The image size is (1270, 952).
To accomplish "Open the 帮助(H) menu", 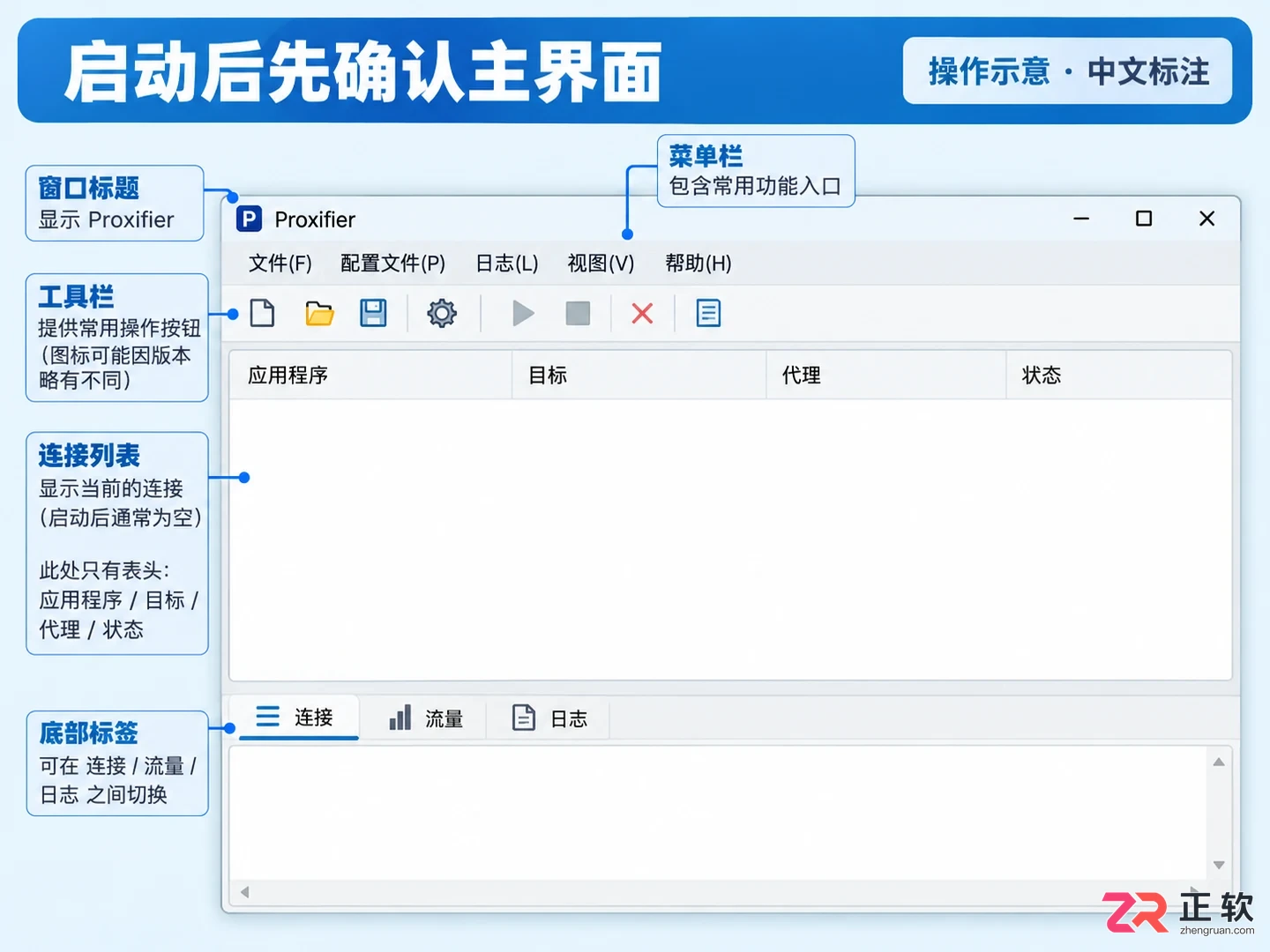I will (698, 264).
